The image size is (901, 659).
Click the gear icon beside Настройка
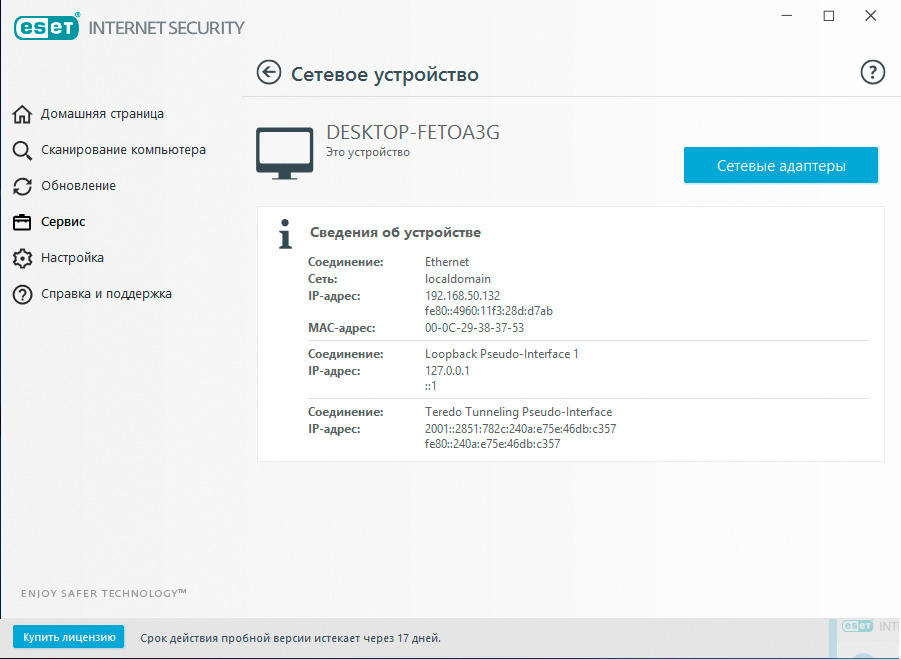22,258
